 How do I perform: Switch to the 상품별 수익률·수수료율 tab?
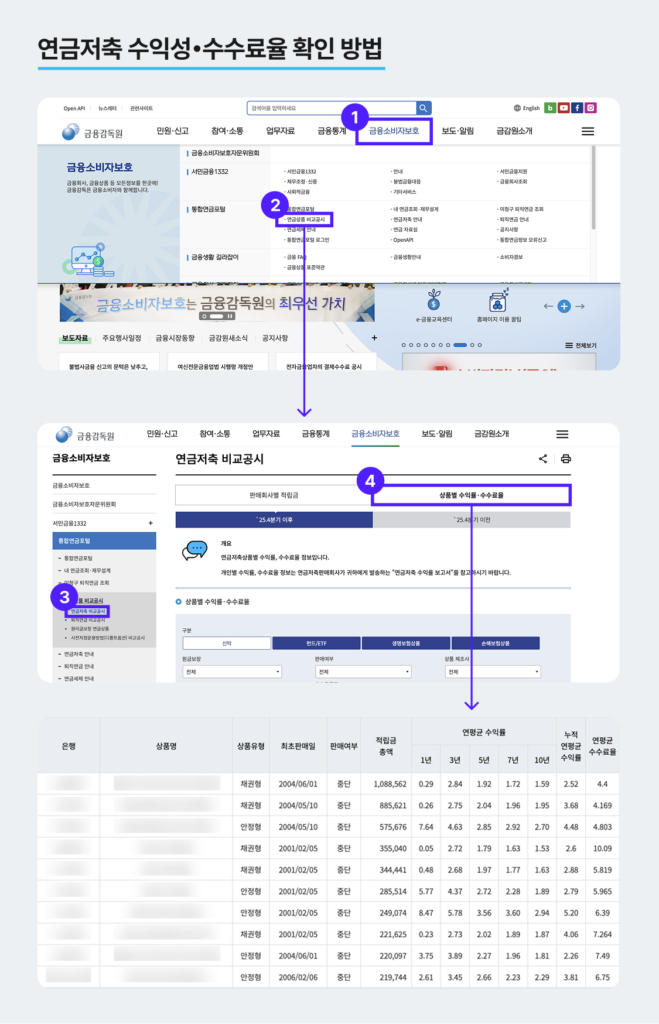[x=472, y=495]
